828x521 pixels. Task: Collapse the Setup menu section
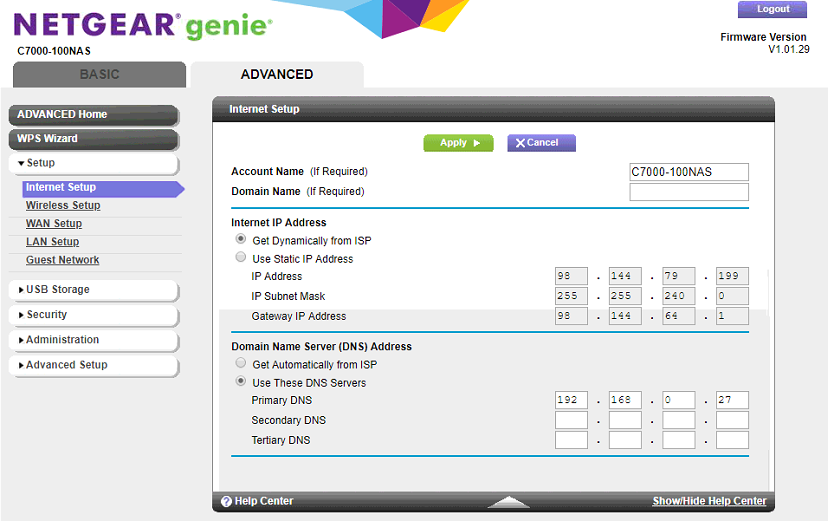(92, 163)
